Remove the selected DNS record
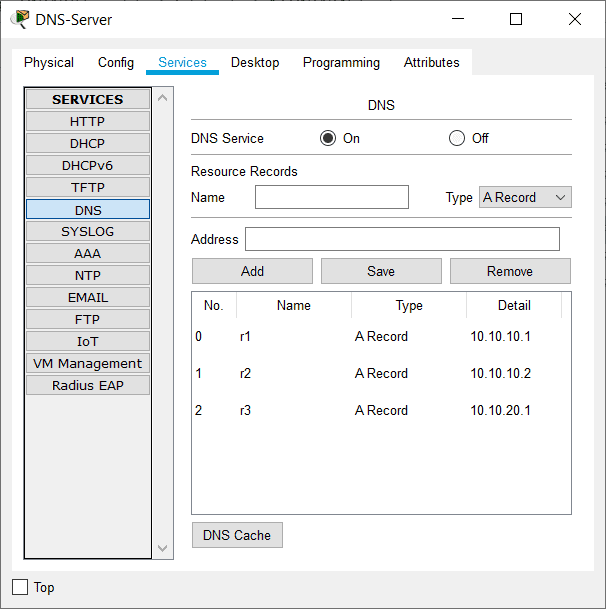This screenshot has width=606, height=609. coord(510,271)
